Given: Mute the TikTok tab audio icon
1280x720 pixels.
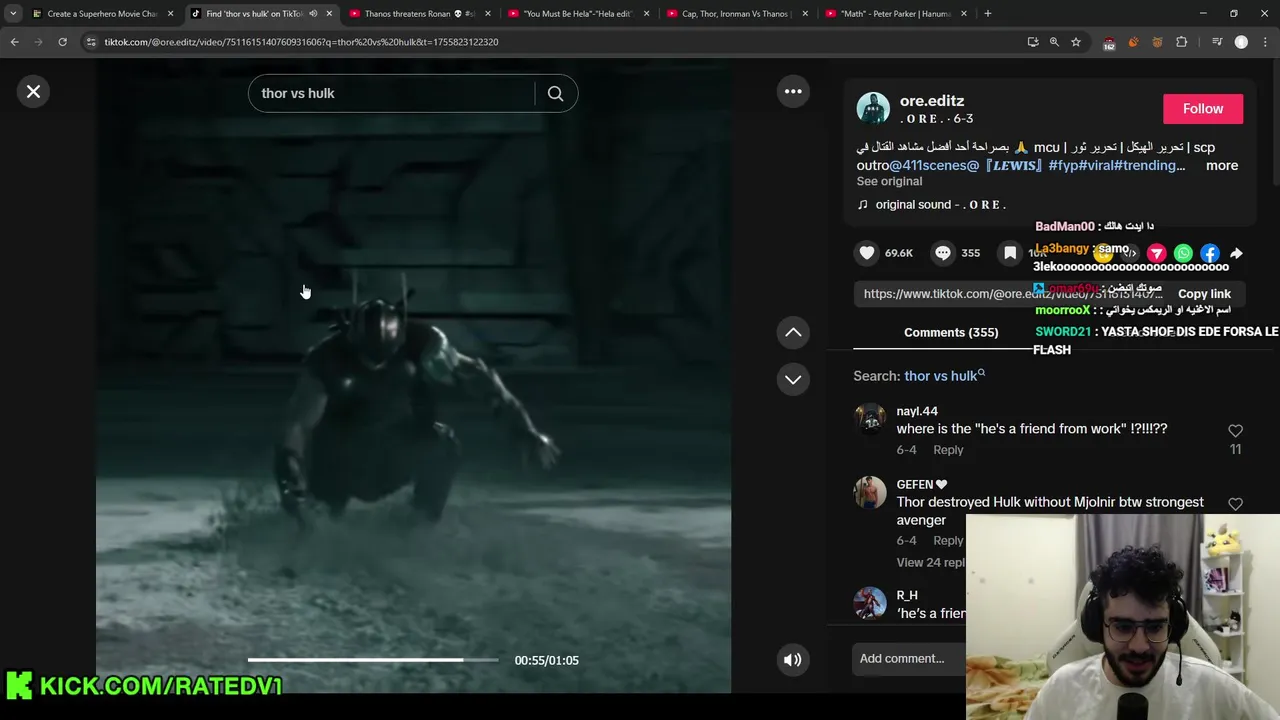Looking at the screenshot, I should point(313,14).
